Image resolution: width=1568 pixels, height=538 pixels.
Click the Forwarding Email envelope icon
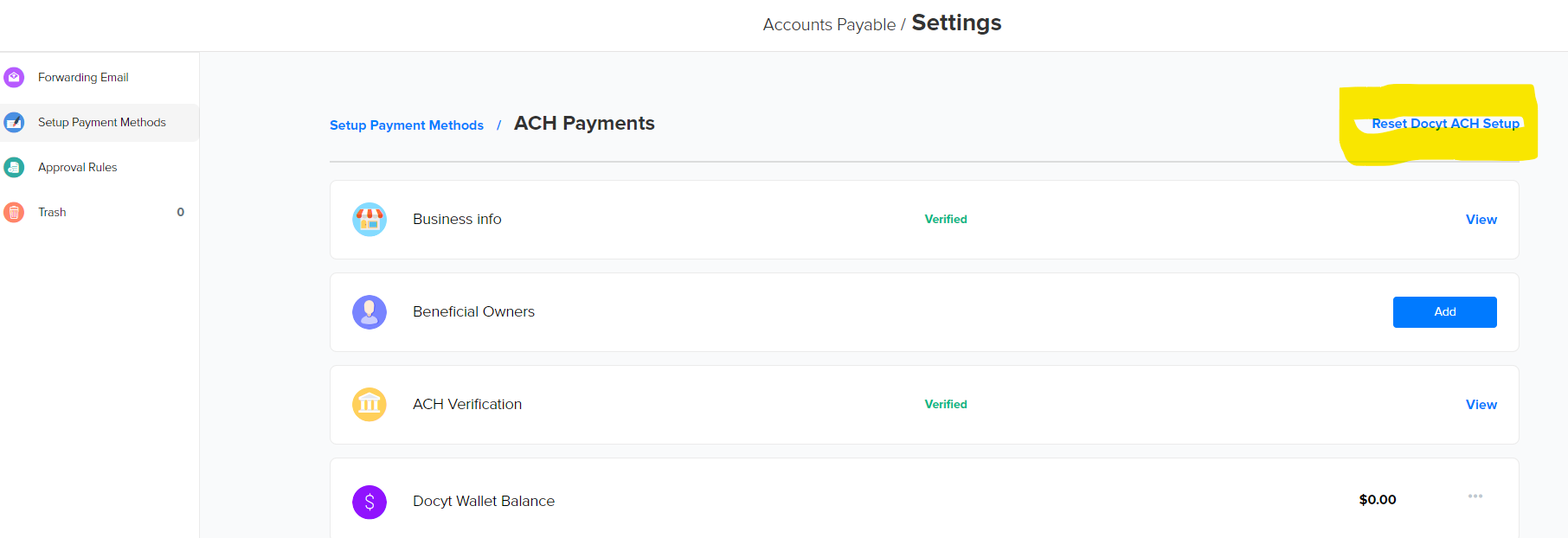pos(14,77)
